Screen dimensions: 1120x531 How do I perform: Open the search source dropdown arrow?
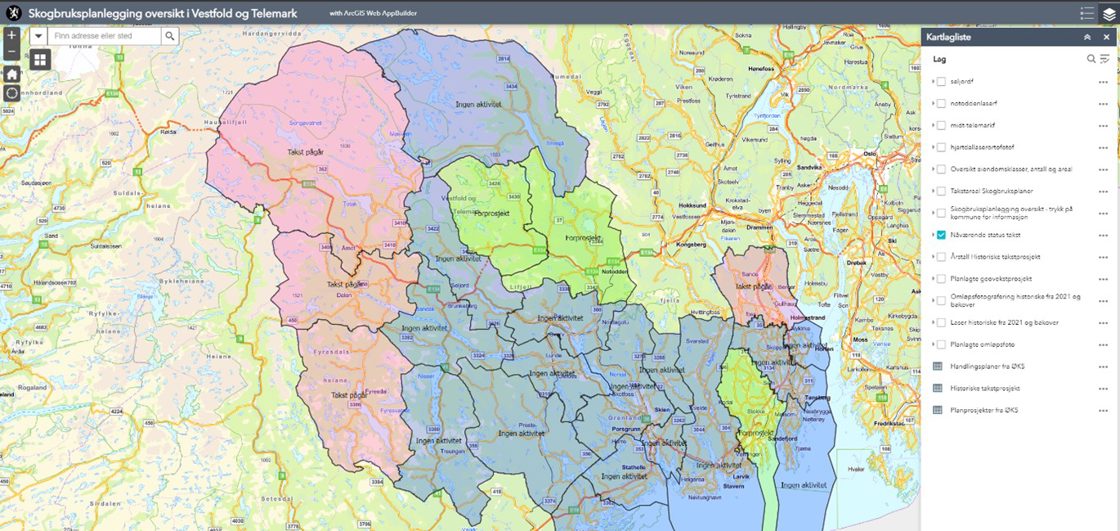(38, 36)
